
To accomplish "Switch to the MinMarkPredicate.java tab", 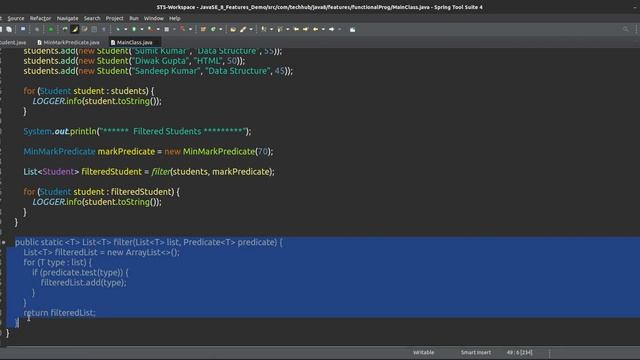I will tap(69, 42).
